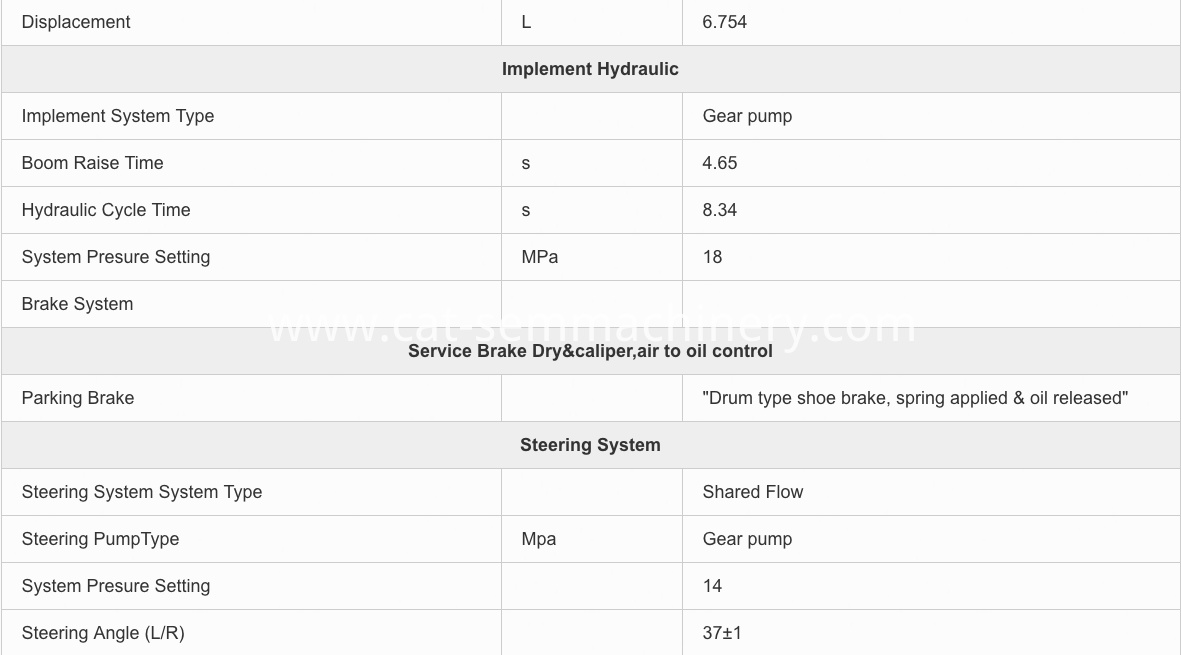Image resolution: width=1181 pixels, height=655 pixels.
Task: Select the Steering Angle (L/R) label
Action: click(103, 633)
